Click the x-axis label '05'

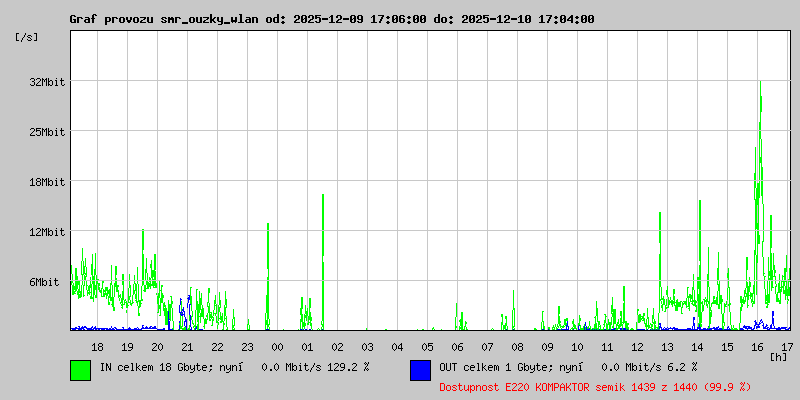428,347
